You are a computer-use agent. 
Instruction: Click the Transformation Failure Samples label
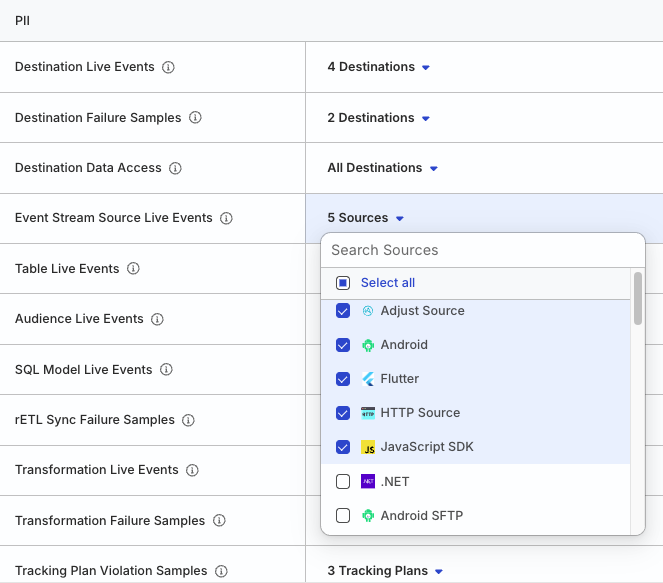pos(110,520)
